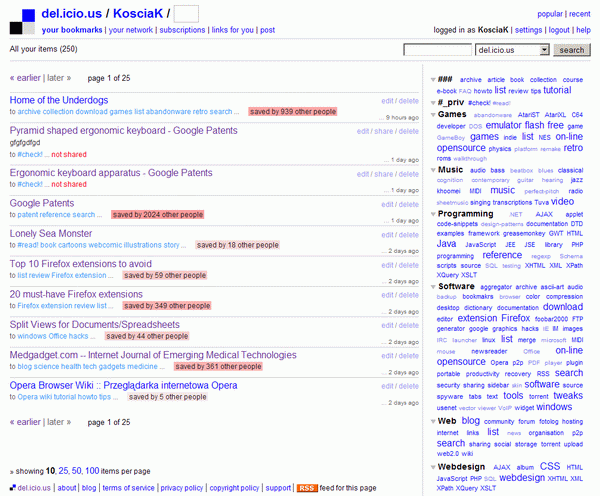Open the settings link
The height and width of the screenshot is (496, 600).
coord(528,30)
